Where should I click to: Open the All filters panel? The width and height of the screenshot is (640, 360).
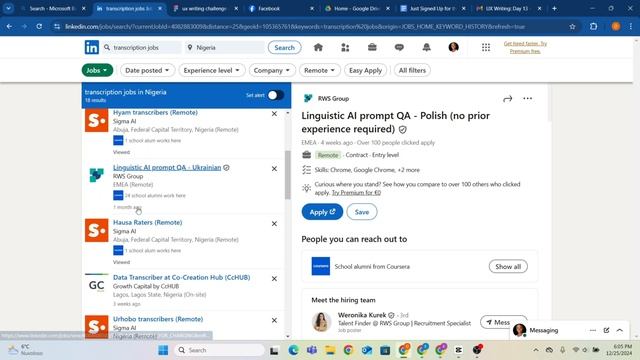coord(412,70)
